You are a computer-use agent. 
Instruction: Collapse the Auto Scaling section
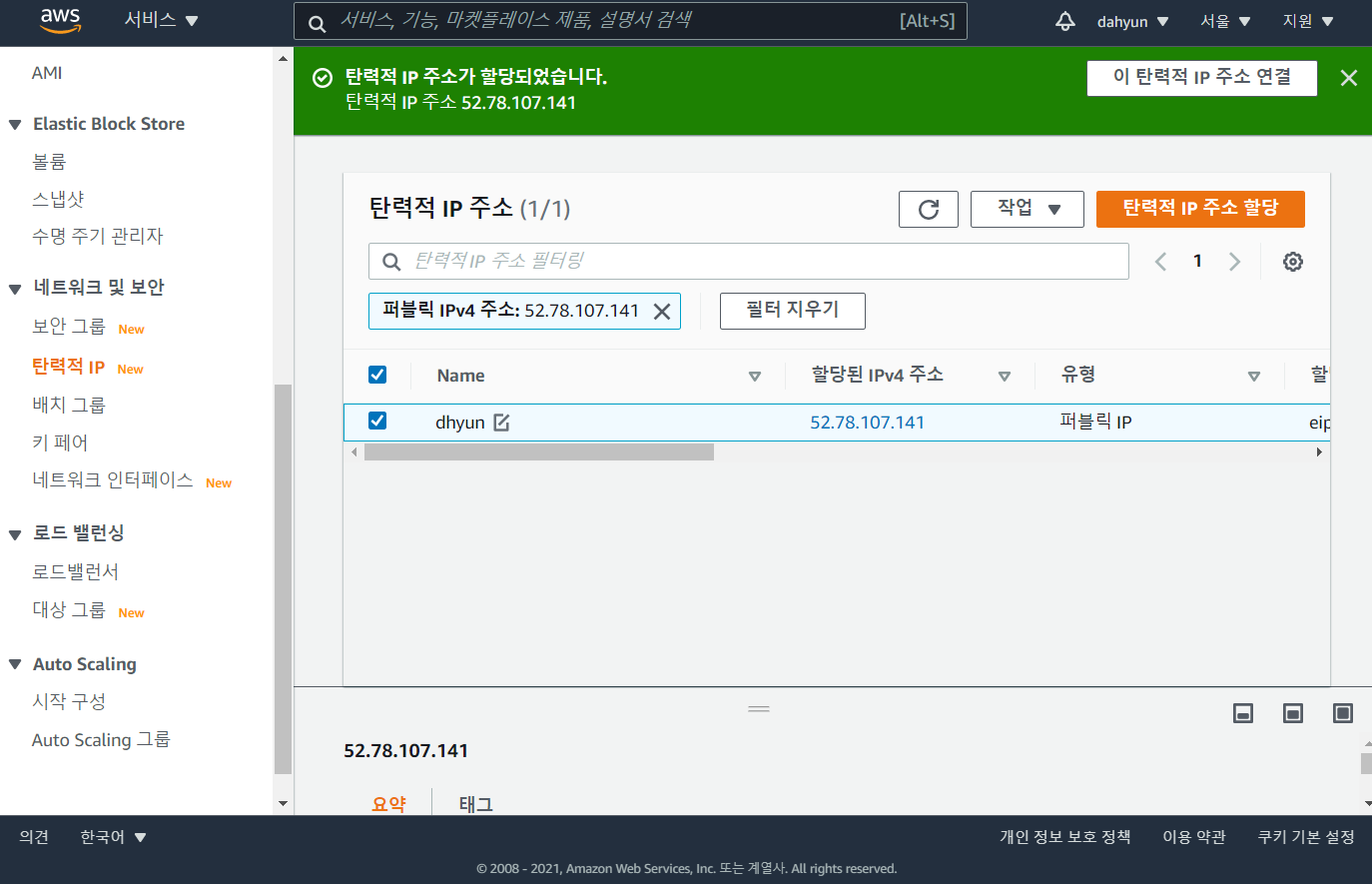[15, 665]
